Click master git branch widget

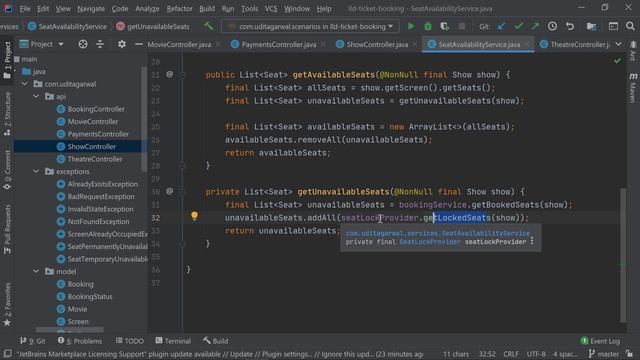click(x=604, y=354)
